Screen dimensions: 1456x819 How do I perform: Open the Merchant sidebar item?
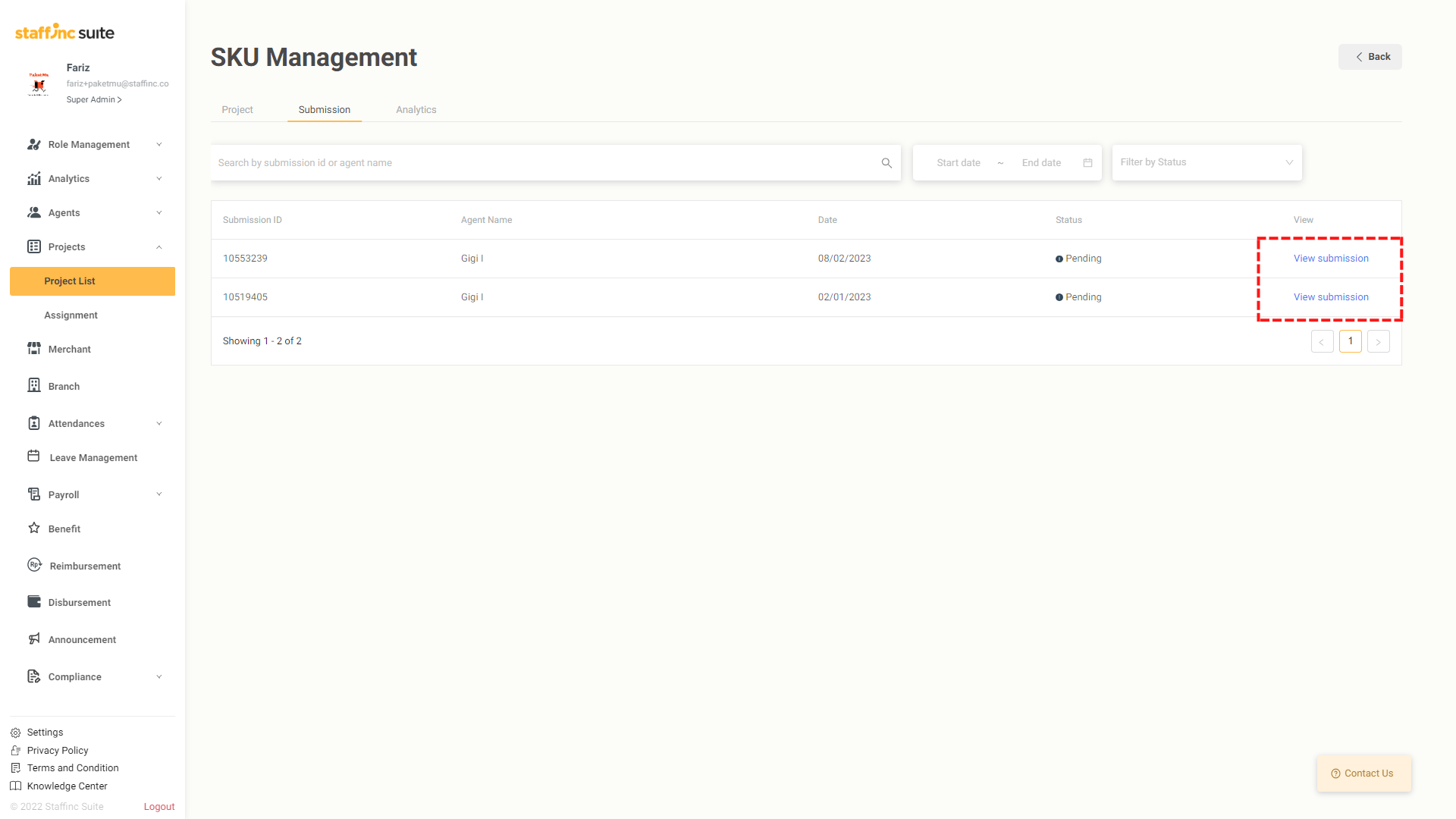pyautogui.click(x=69, y=350)
